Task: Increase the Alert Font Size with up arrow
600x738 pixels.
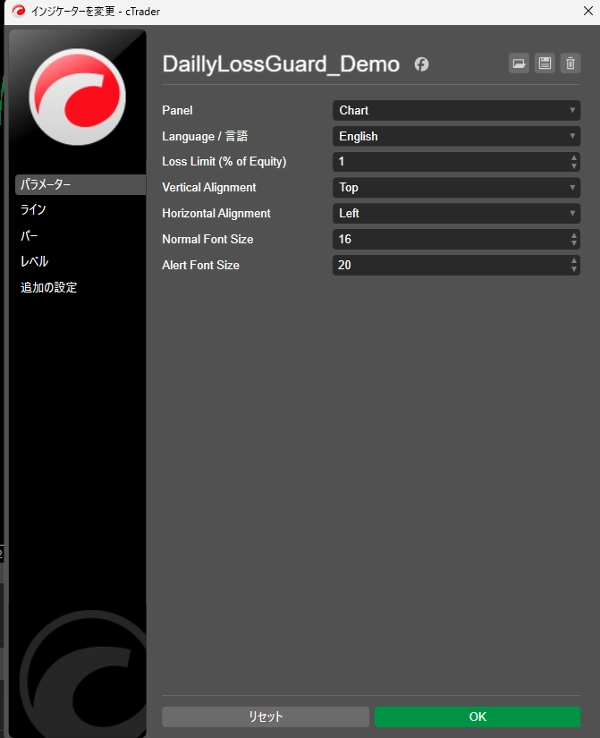Action: coord(574,261)
